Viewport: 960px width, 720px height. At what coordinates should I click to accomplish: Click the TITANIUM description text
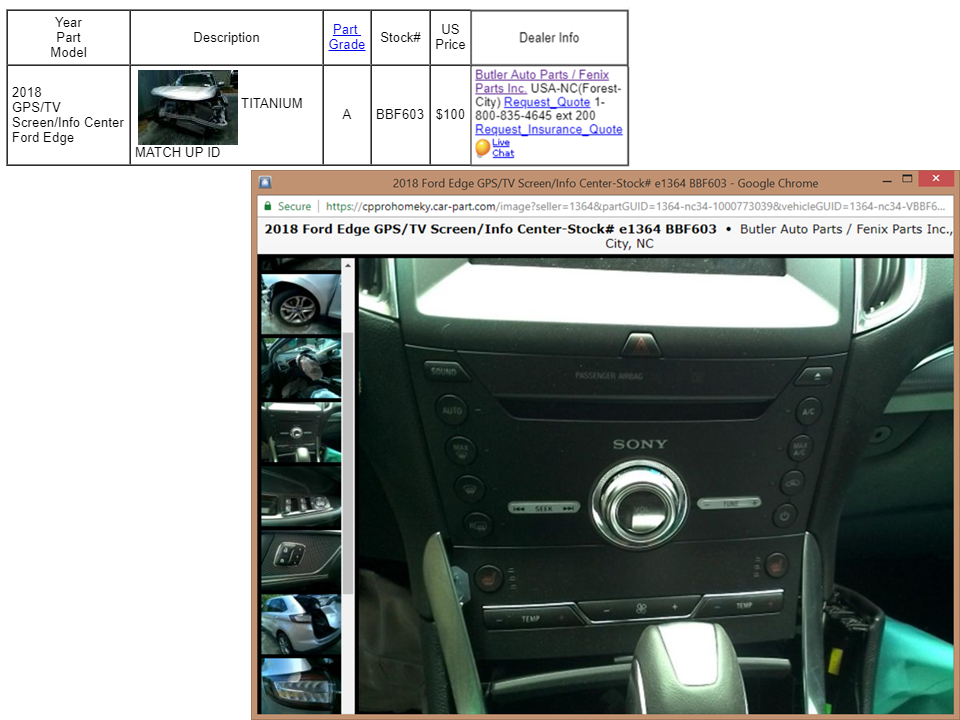272,103
